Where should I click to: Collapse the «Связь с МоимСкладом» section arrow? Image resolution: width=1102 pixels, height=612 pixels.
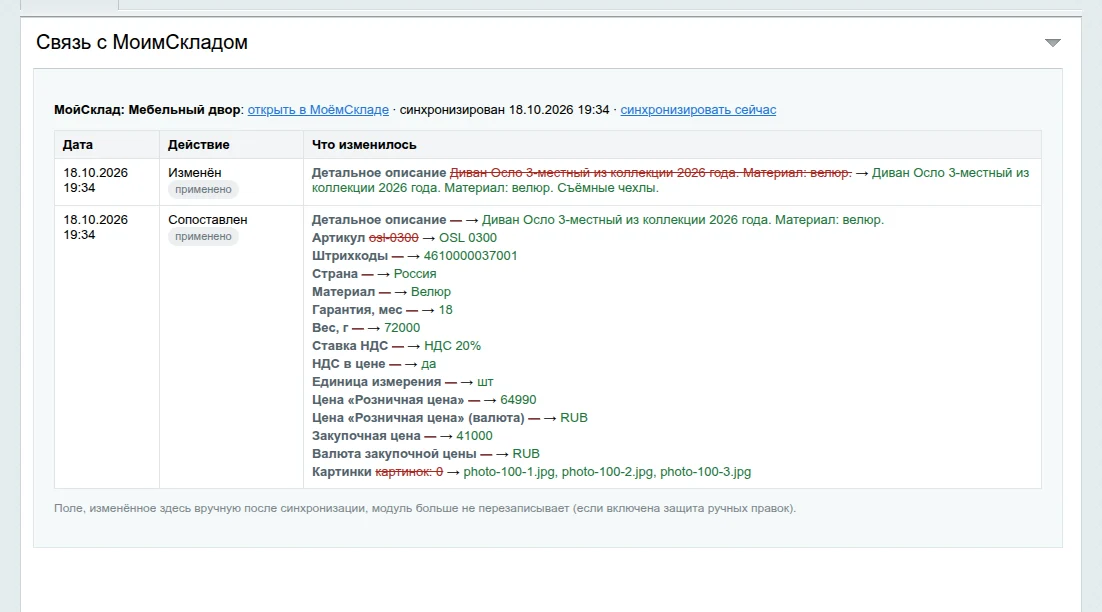pos(1052,43)
